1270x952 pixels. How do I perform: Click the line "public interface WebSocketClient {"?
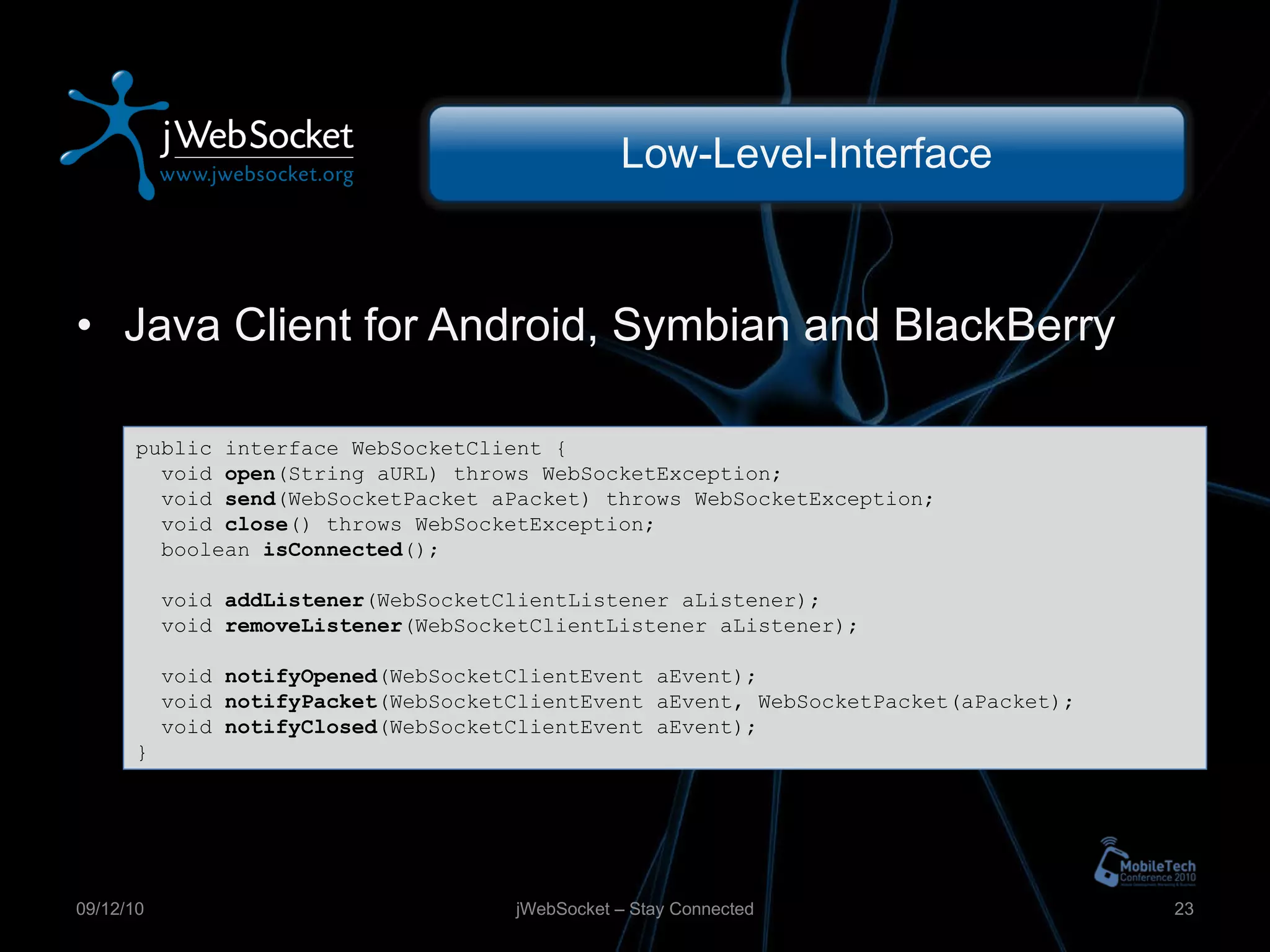click(x=350, y=448)
